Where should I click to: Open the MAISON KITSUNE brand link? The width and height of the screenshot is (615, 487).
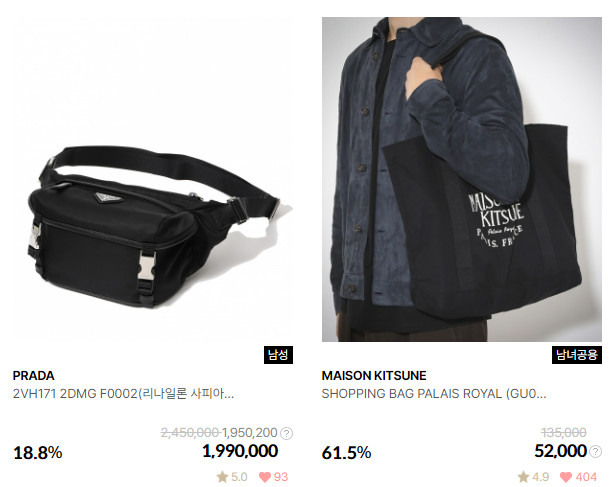374,376
